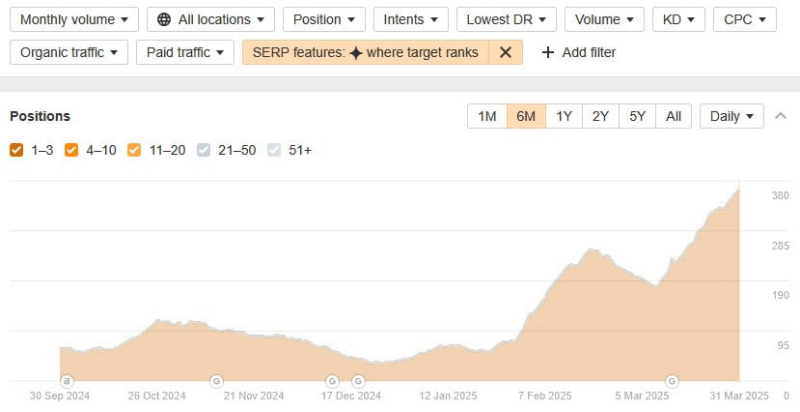The image size is (800, 412).
Task: Enable the 21–50 positions checkbox
Action: click(204, 150)
